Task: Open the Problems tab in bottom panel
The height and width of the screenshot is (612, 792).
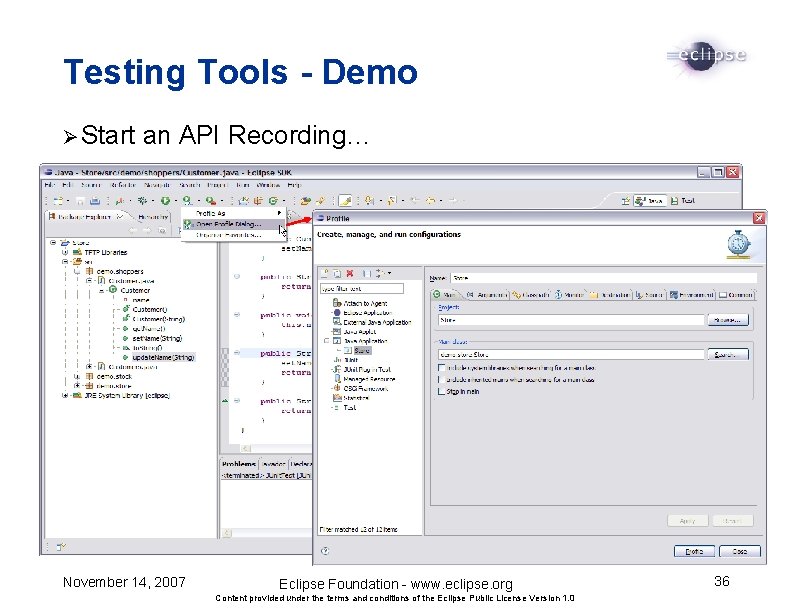Action: click(238, 464)
